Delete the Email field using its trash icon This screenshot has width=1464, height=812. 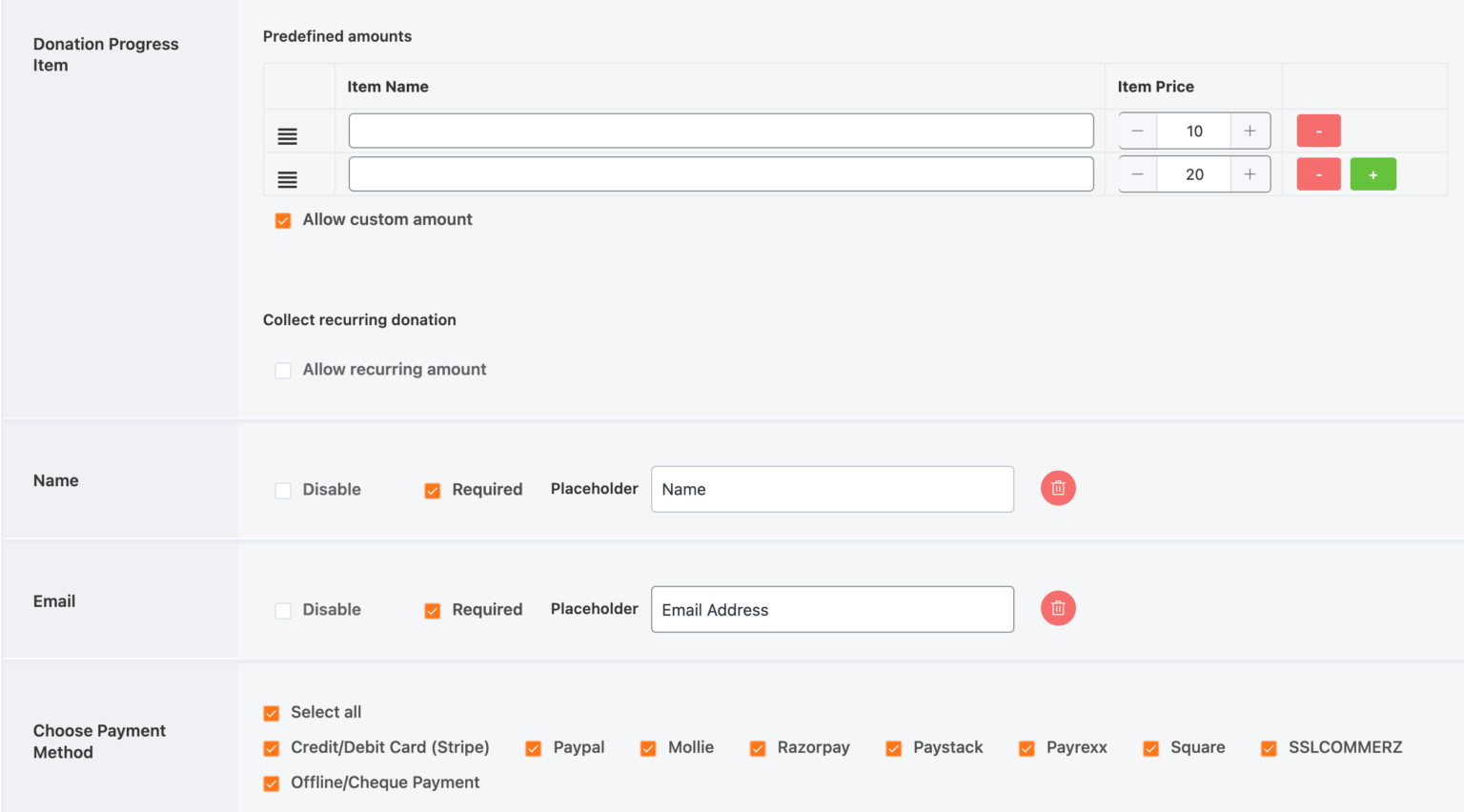pyautogui.click(x=1058, y=608)
